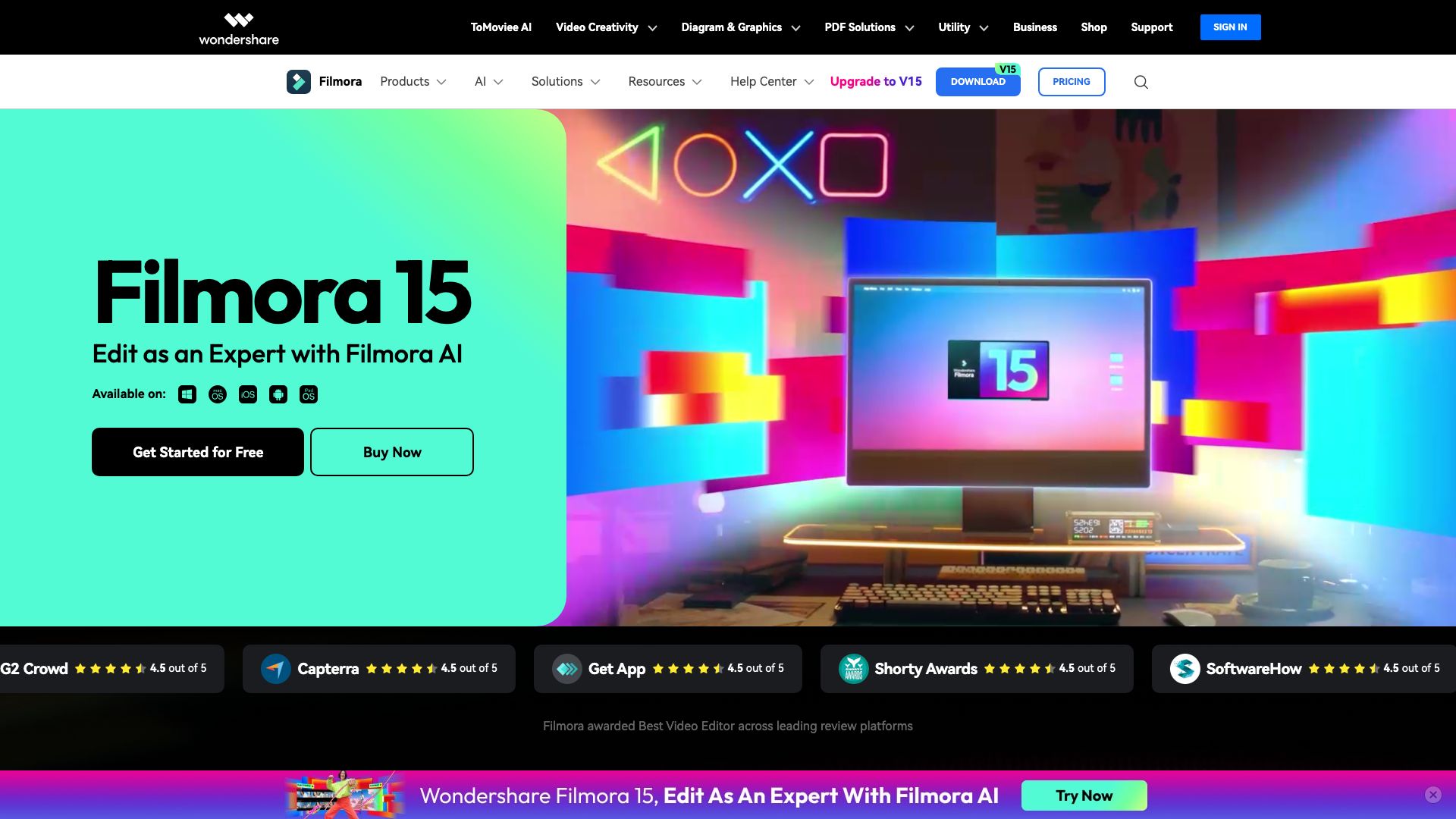This screenshot has width=1456, height=819.
Task: Open the PDF Solutions menu
Action: pyautogui.click(x=861, y=27)
